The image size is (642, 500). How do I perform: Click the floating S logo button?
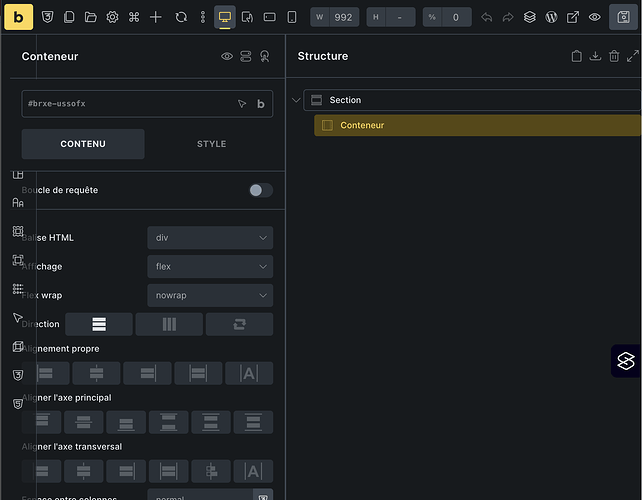(626, 361)
